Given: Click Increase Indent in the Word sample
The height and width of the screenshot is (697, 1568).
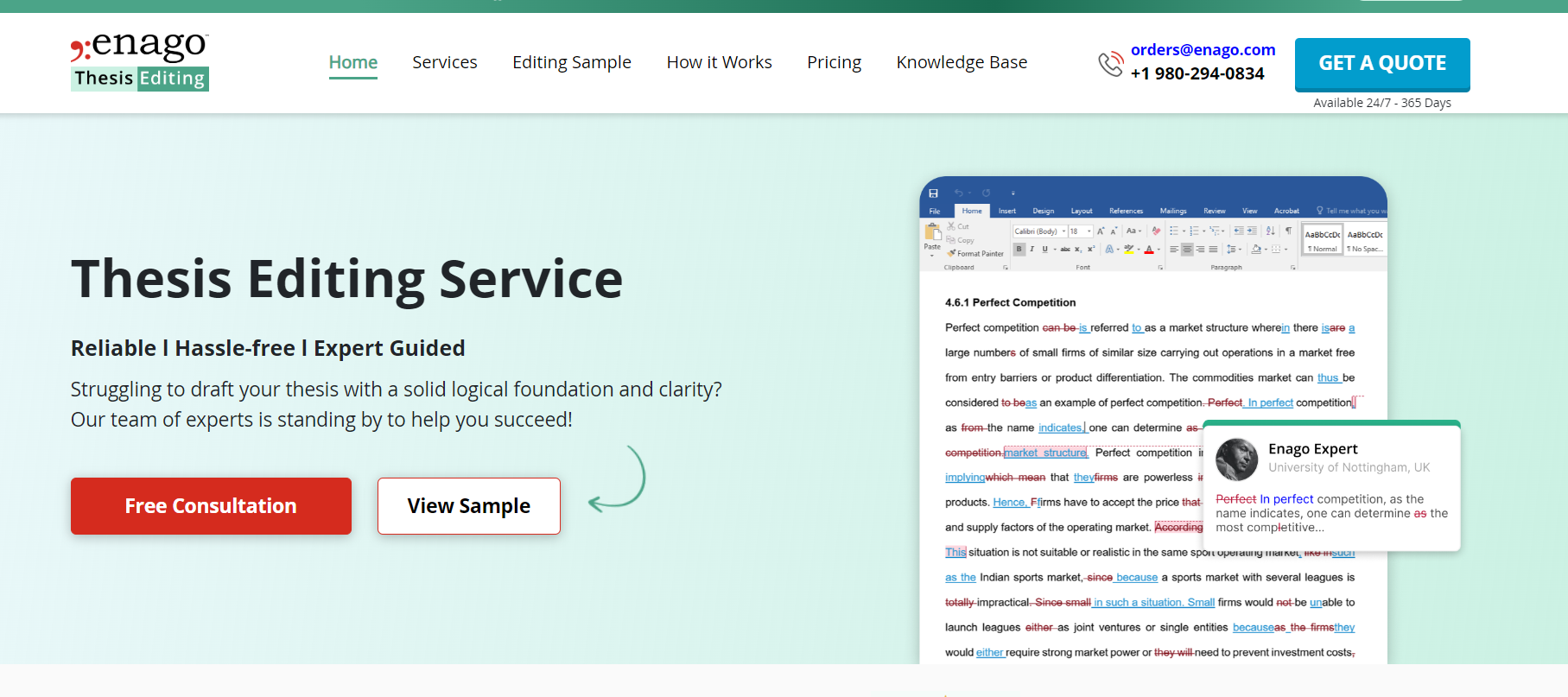Looking at the screenshot, I should tap(1252, 231).
